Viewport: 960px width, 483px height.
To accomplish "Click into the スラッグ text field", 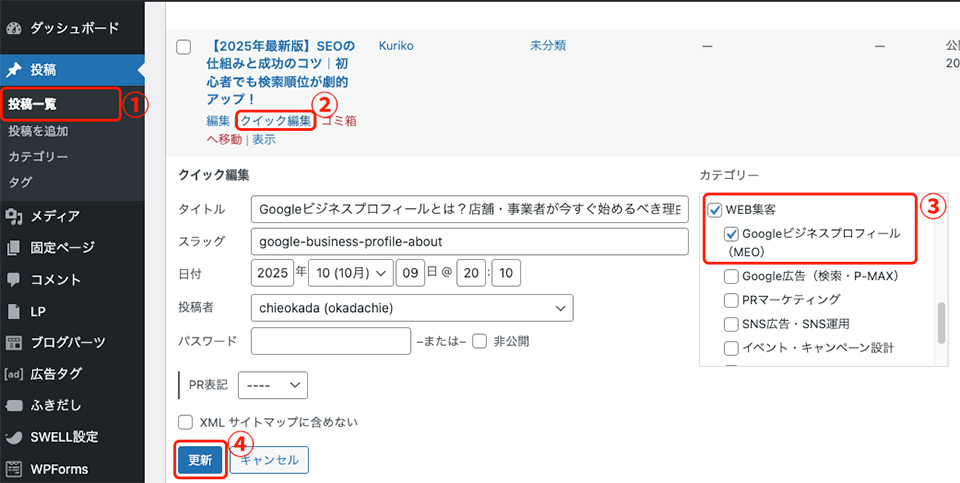I will [x=469, y=242].
